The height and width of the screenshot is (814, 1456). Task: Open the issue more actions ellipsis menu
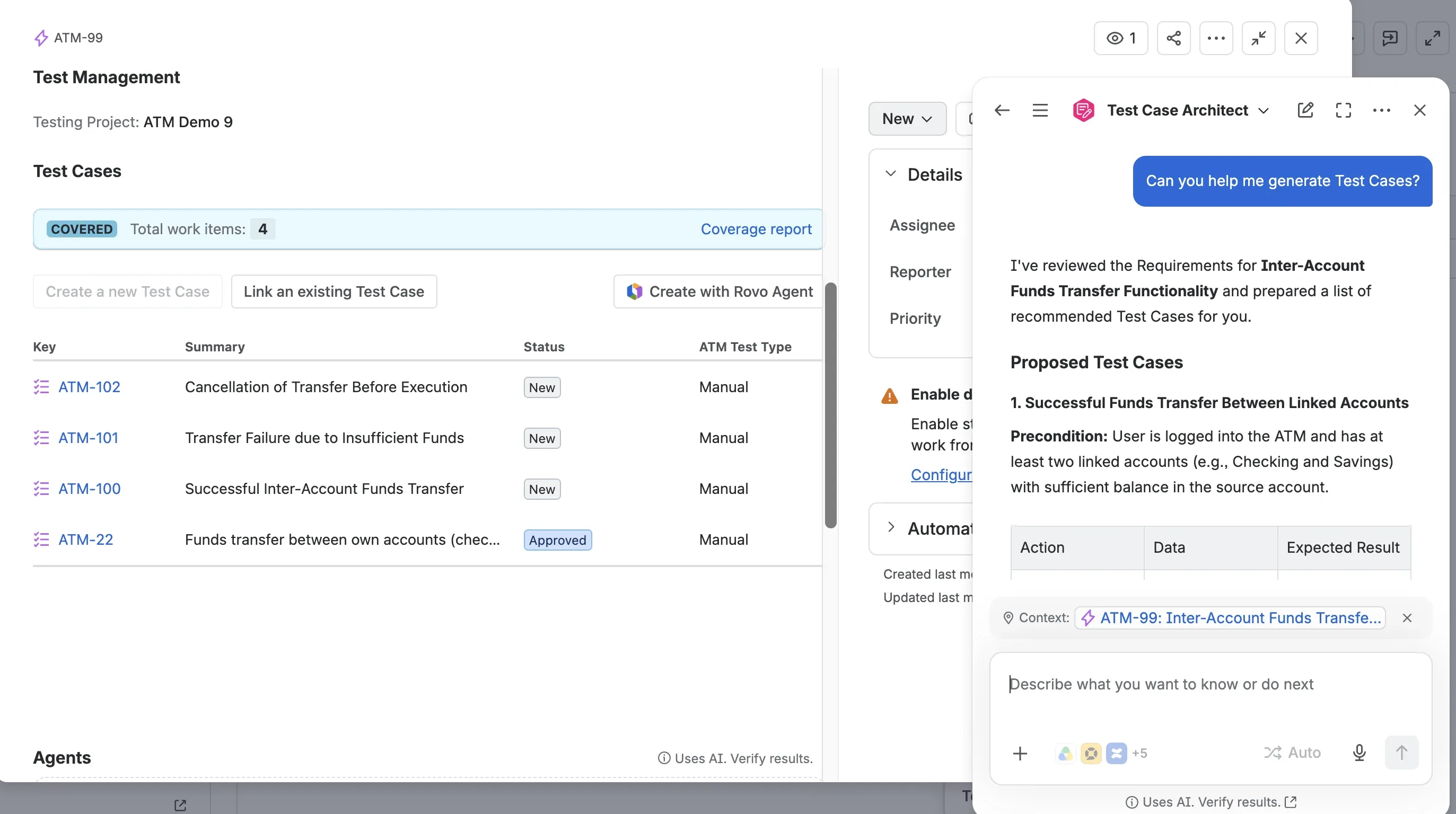pyautogui.click(x=1216, y=38)
